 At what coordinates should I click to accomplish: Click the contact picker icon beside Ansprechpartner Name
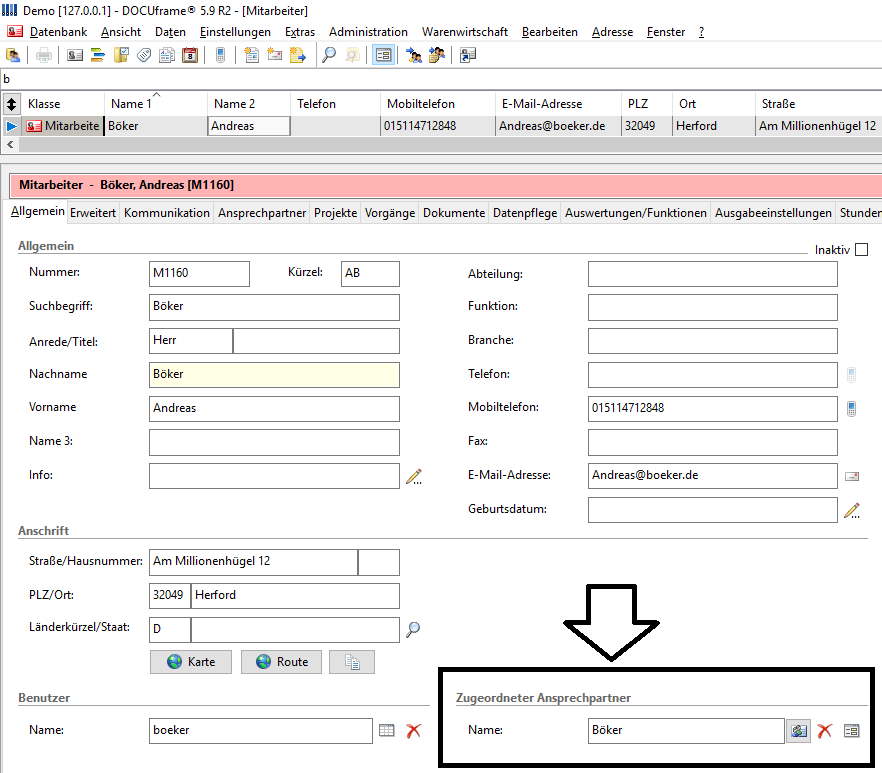pyautogui.click(x=798, y=731)
